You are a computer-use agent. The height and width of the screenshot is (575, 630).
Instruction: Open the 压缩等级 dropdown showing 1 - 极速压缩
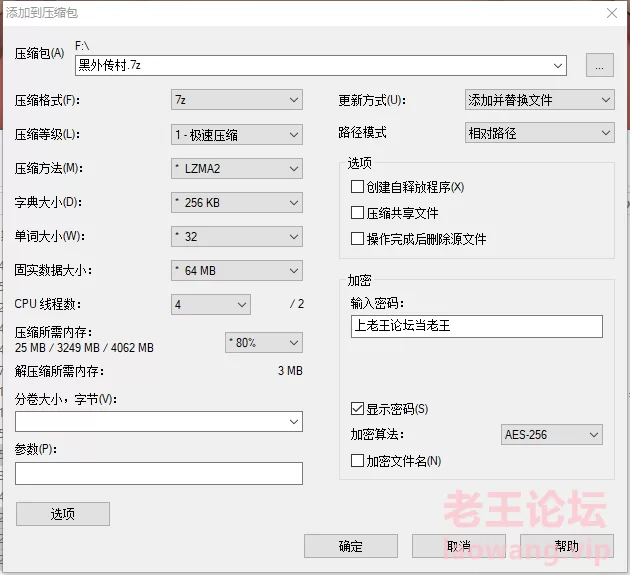(x=237, y=135)
